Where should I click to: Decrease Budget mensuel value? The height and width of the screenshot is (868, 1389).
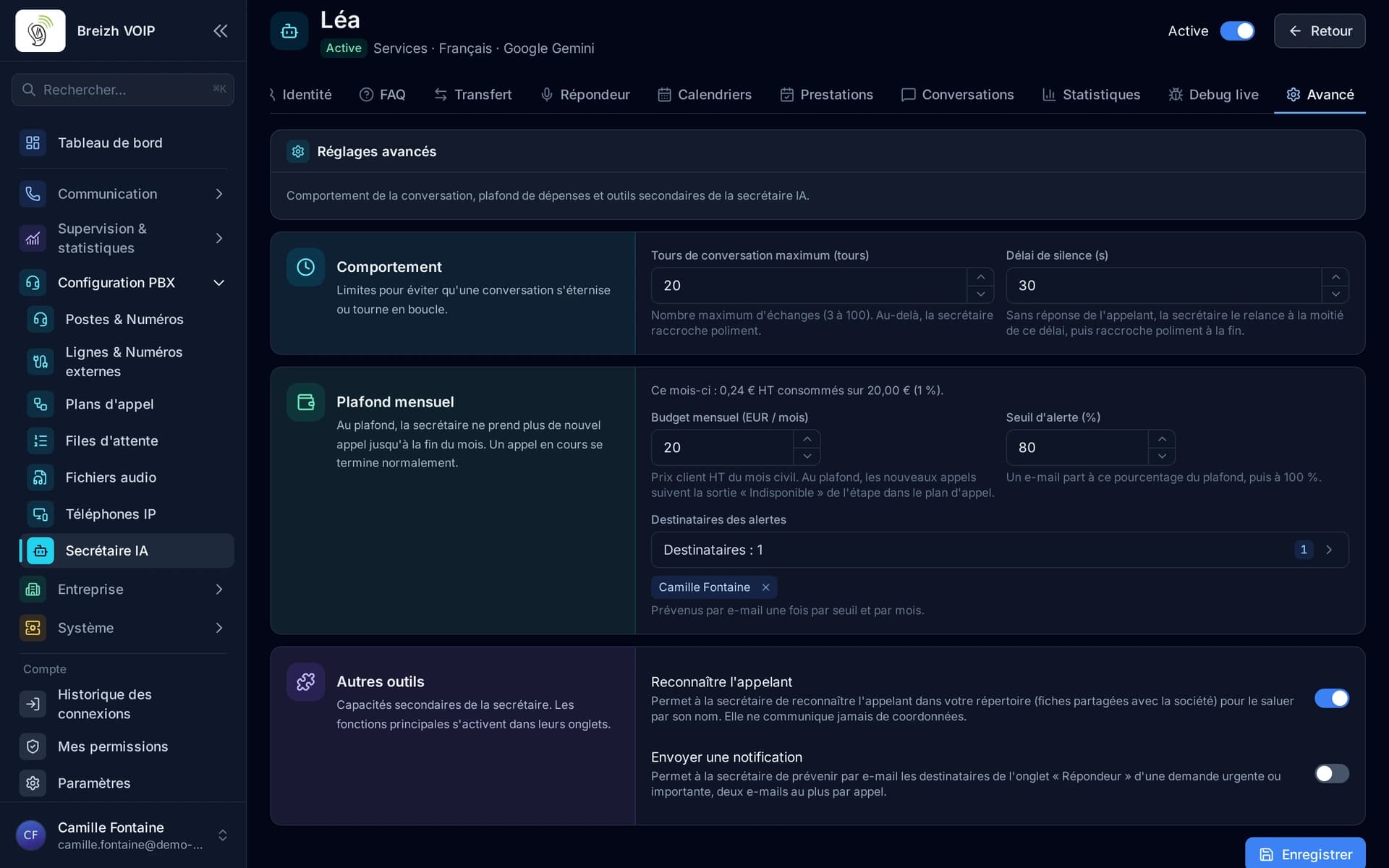pos(807,456)
